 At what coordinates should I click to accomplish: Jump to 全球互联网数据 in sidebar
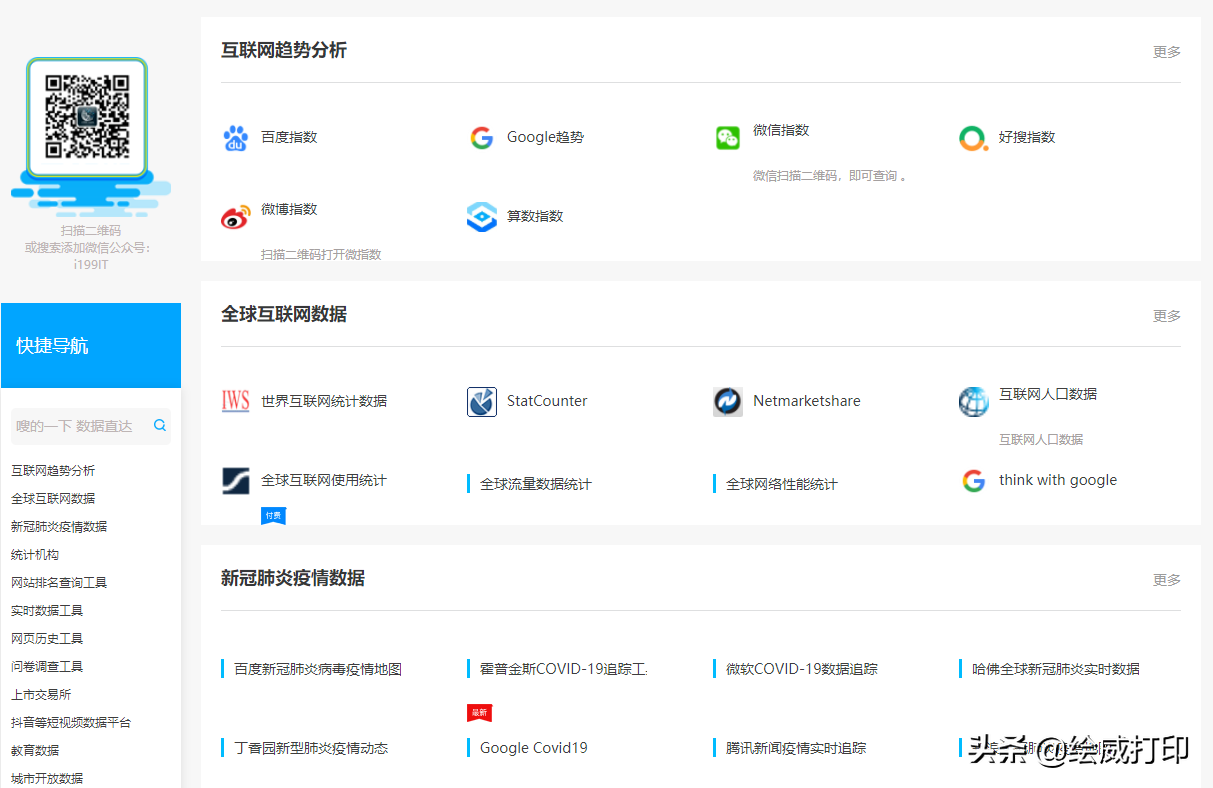pyautogui.click(x=53, y=499)
